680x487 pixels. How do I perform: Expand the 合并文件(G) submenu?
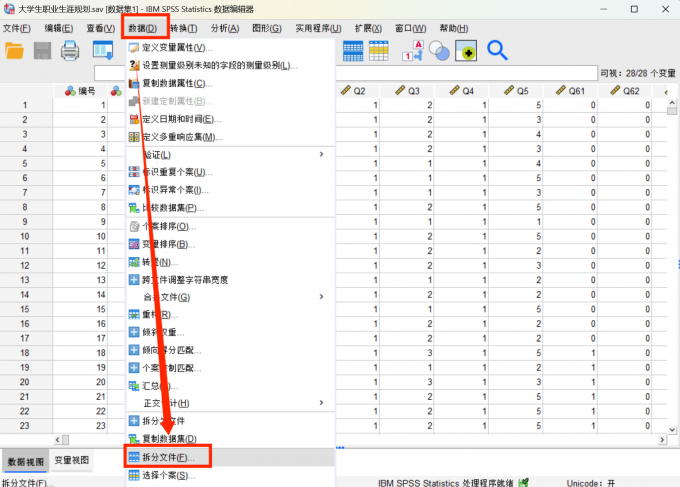coord(231,297)
